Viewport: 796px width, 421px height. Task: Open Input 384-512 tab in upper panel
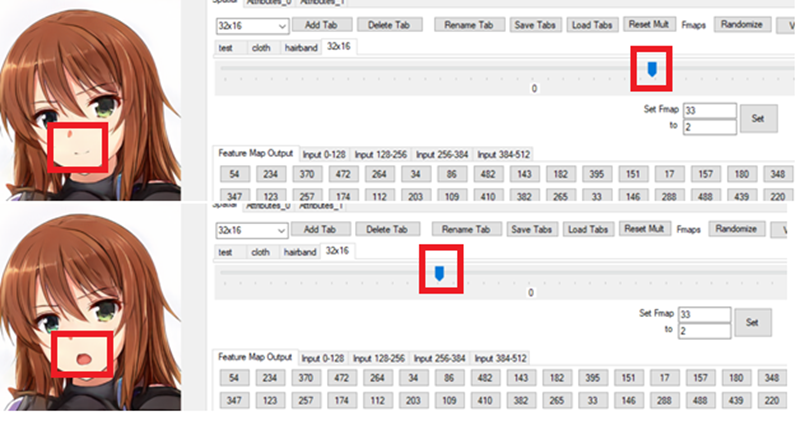pos(504,155)
